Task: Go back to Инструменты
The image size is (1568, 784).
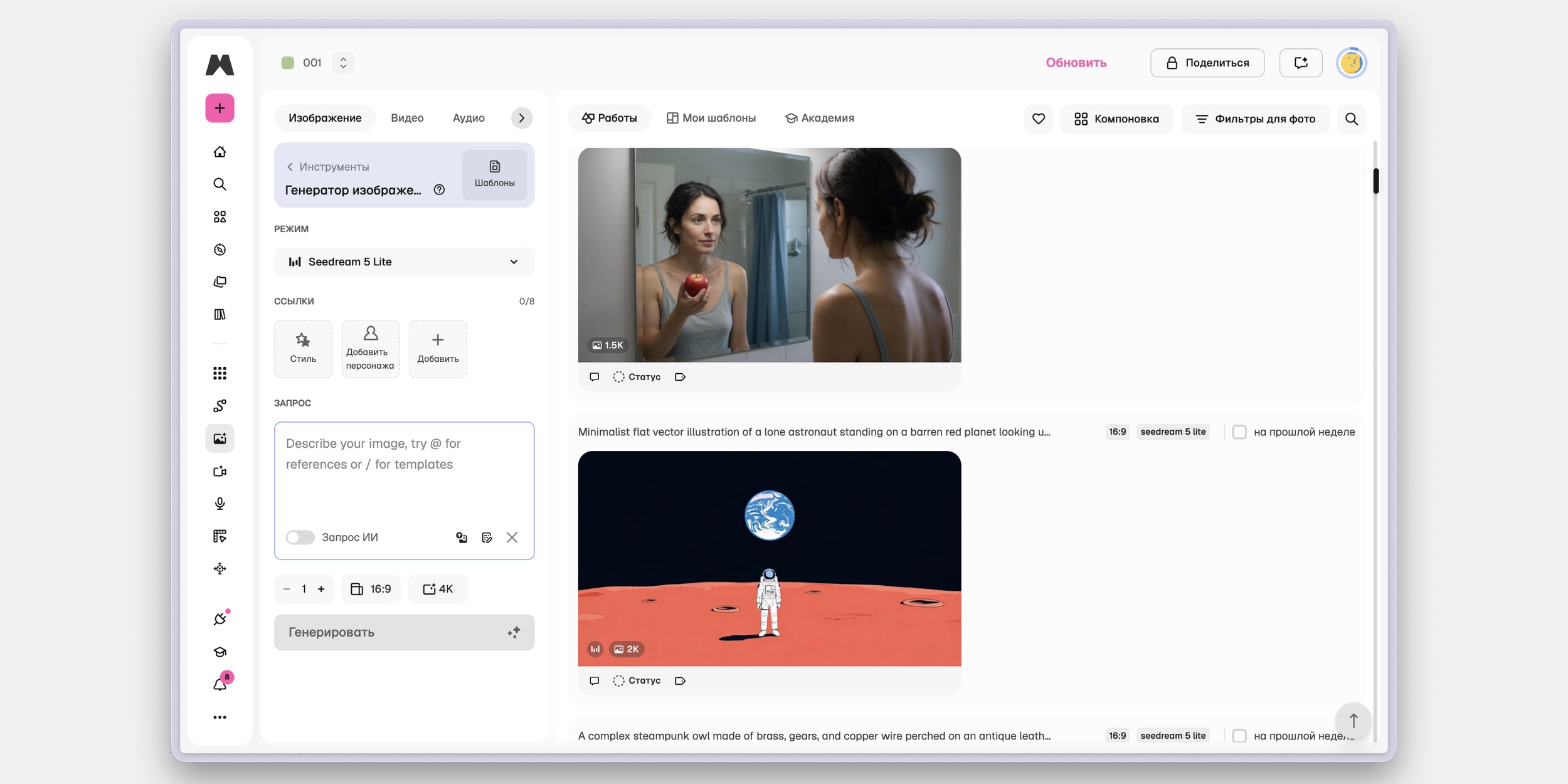Action: click(x=328, y=167)
